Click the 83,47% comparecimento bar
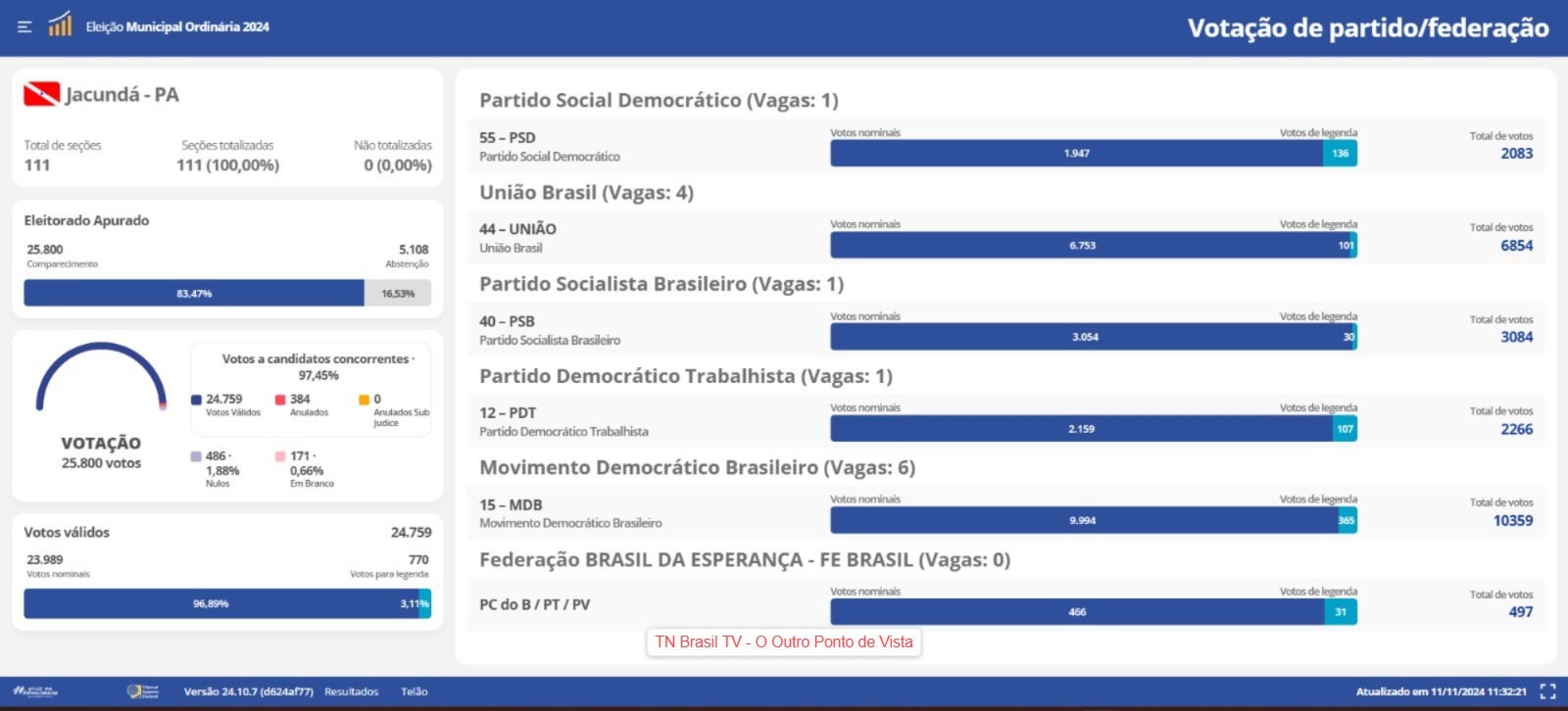This screenshot has width=1568, height=711. tap(194, 293)
